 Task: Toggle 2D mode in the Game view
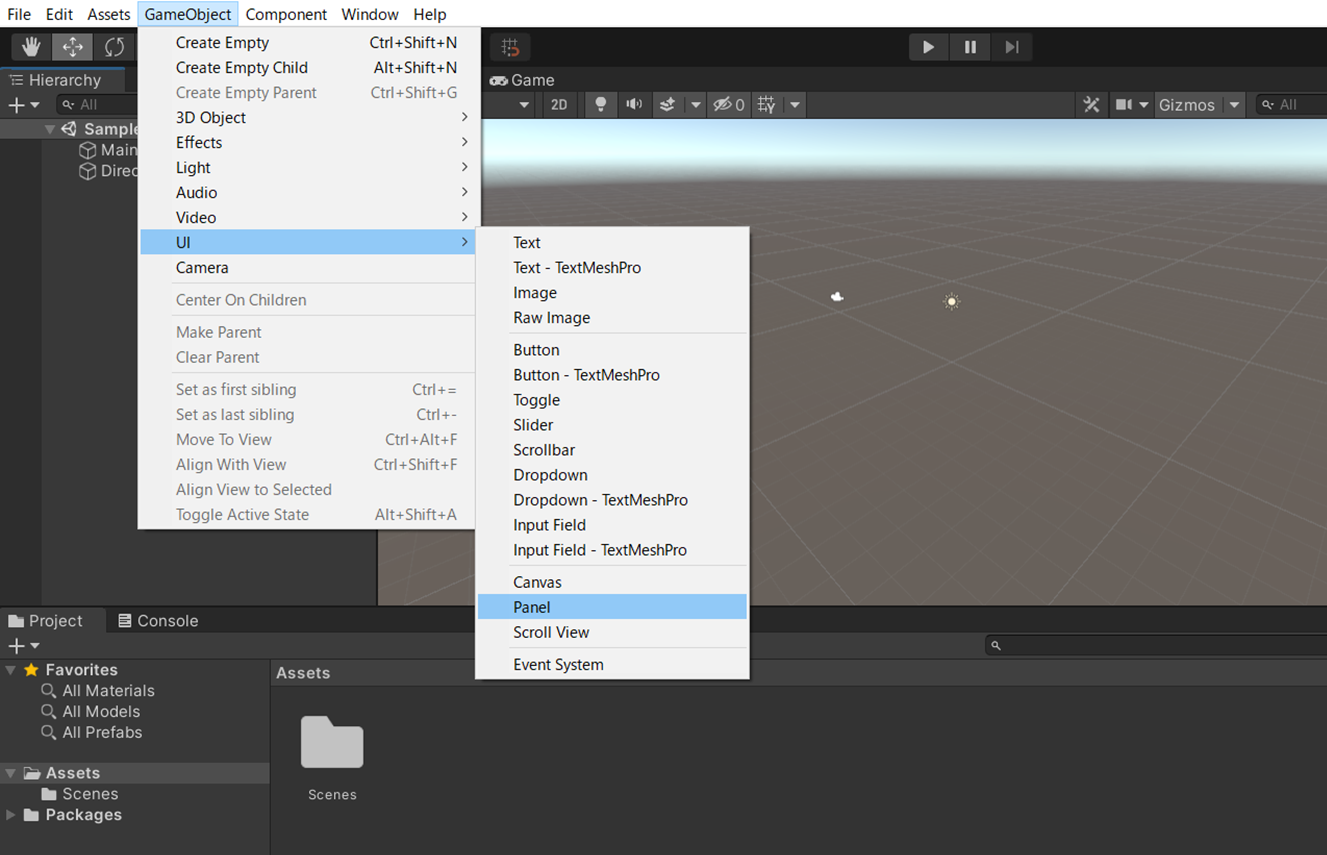[560, 104]
